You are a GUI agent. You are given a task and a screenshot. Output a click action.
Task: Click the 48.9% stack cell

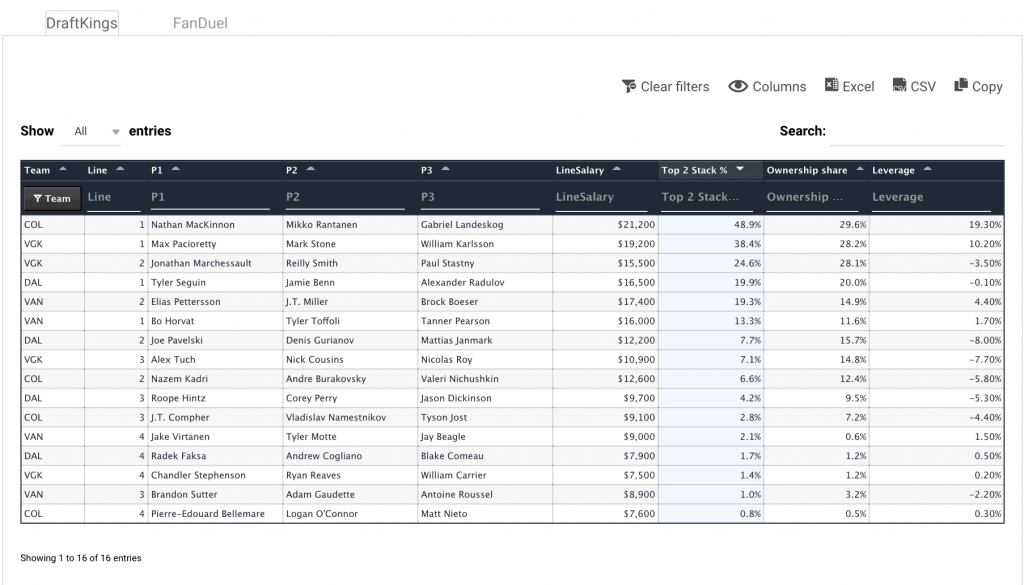click(711, 225)
